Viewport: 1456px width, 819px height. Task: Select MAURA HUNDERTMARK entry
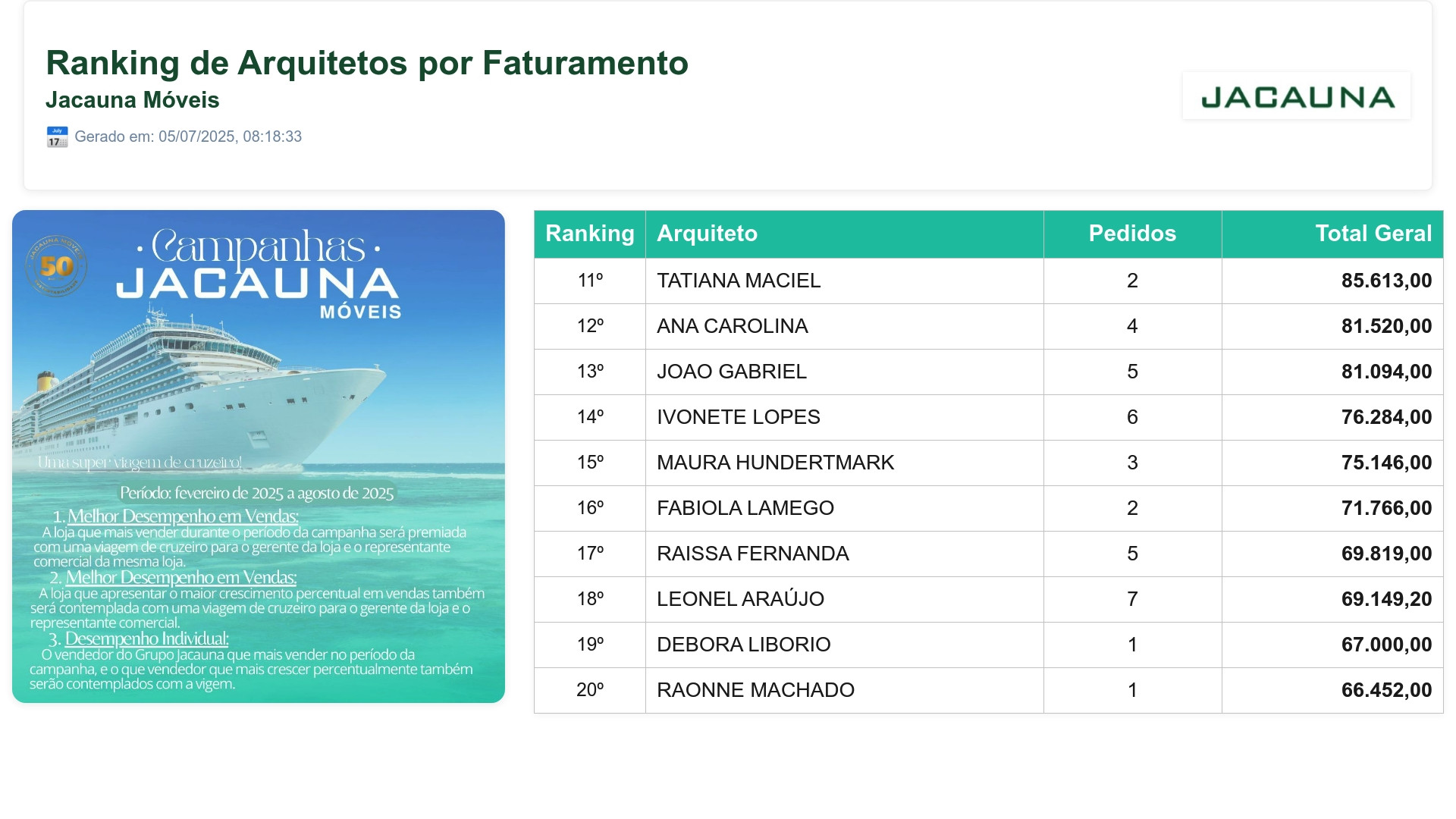775,463
